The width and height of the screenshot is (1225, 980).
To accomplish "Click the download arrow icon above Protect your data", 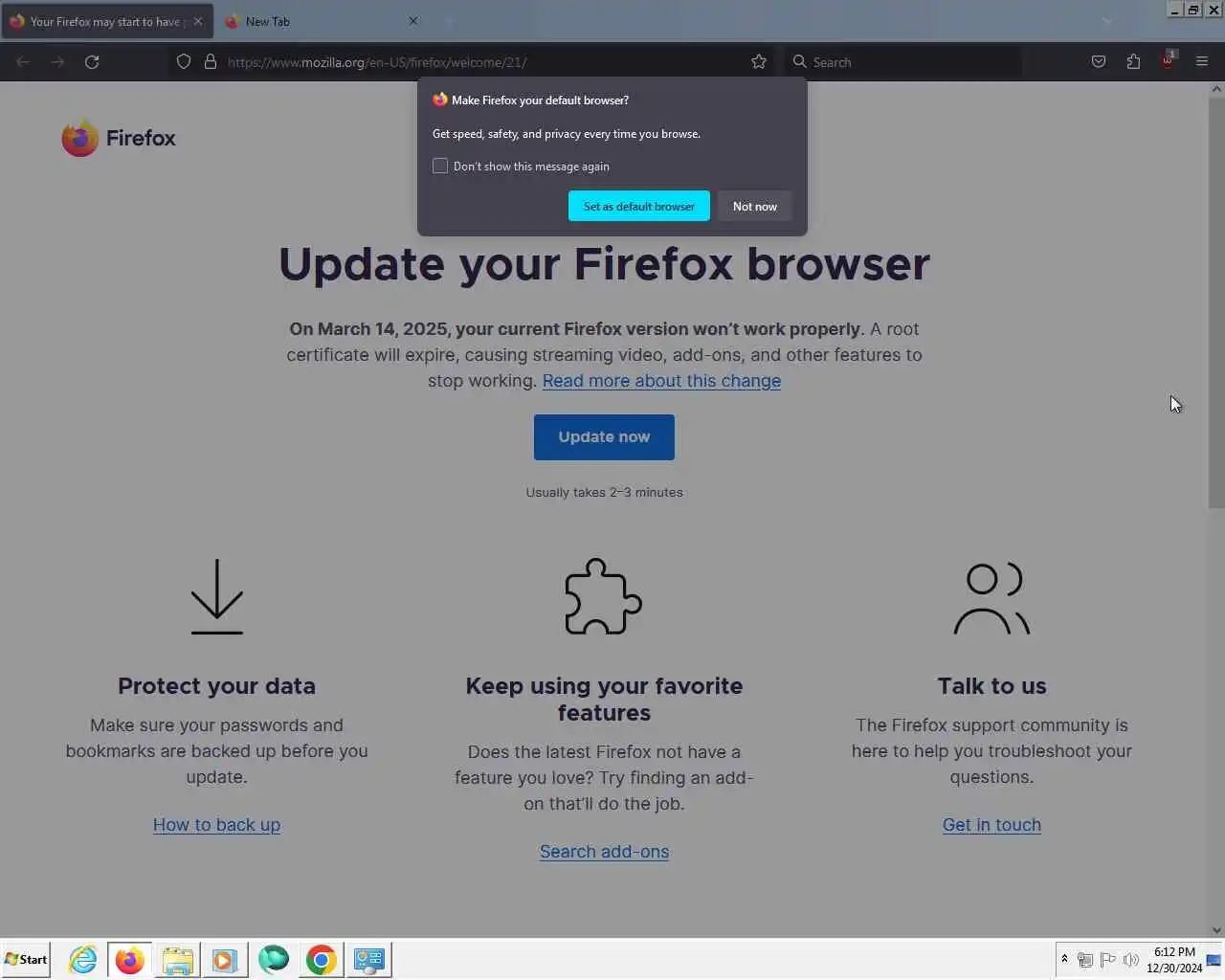I will click(217, 596).
